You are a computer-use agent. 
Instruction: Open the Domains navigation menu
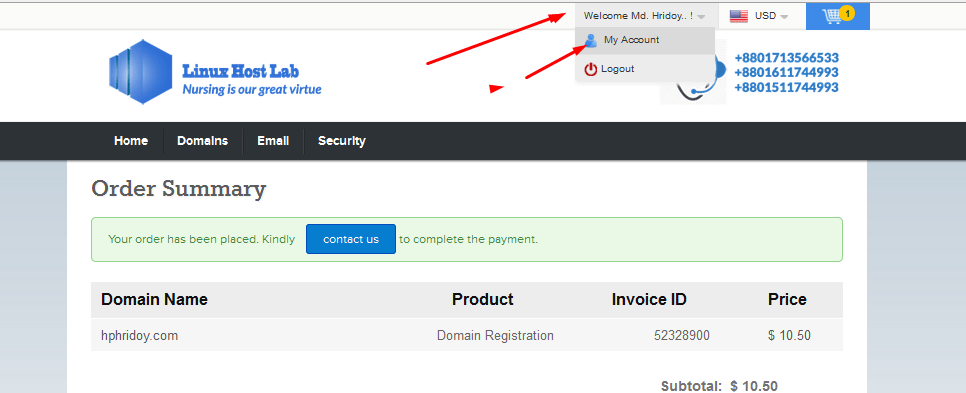(x=203, y=141)
